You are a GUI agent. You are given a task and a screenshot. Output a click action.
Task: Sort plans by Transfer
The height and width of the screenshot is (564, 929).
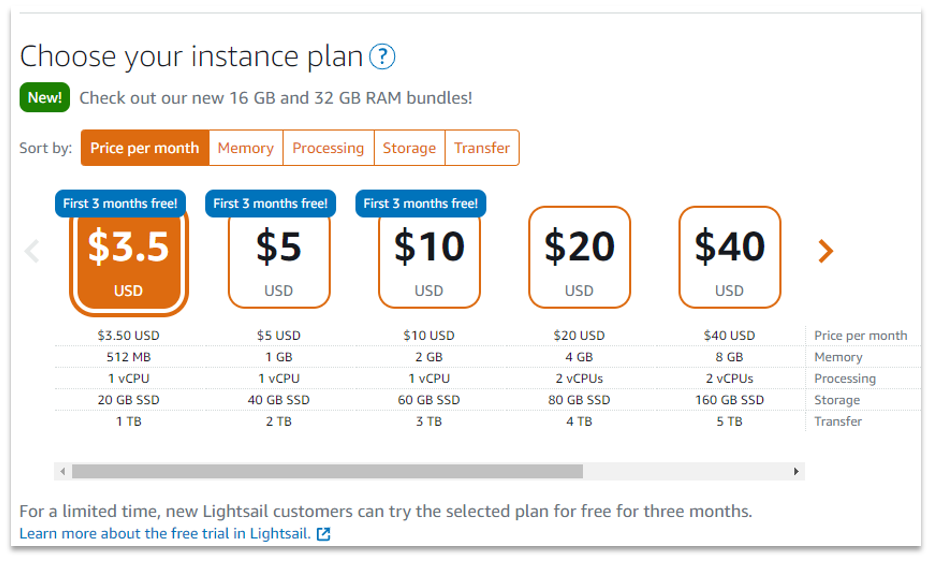click(482, 148)
